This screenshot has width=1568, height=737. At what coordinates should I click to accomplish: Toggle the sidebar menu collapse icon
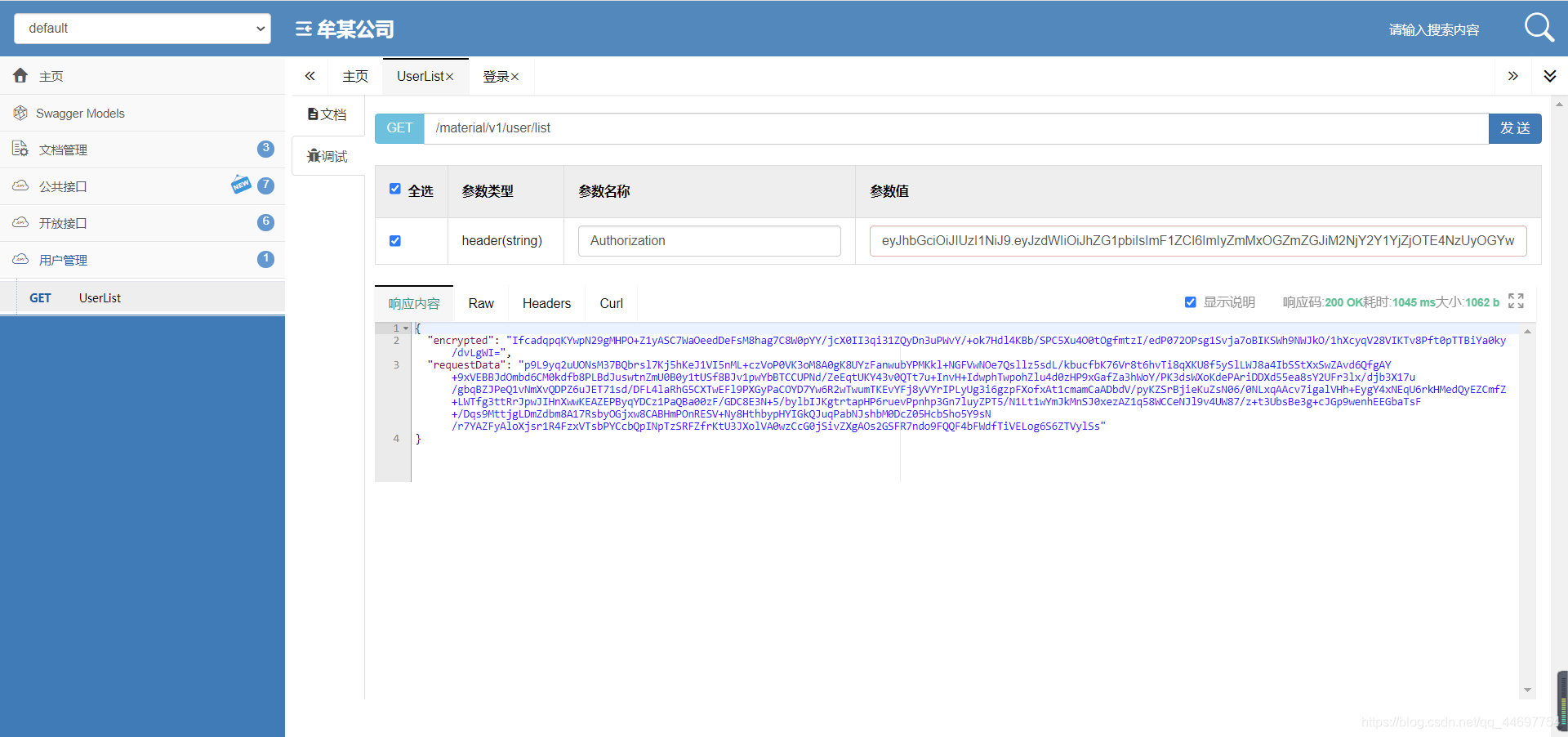(x=304, y=29)
